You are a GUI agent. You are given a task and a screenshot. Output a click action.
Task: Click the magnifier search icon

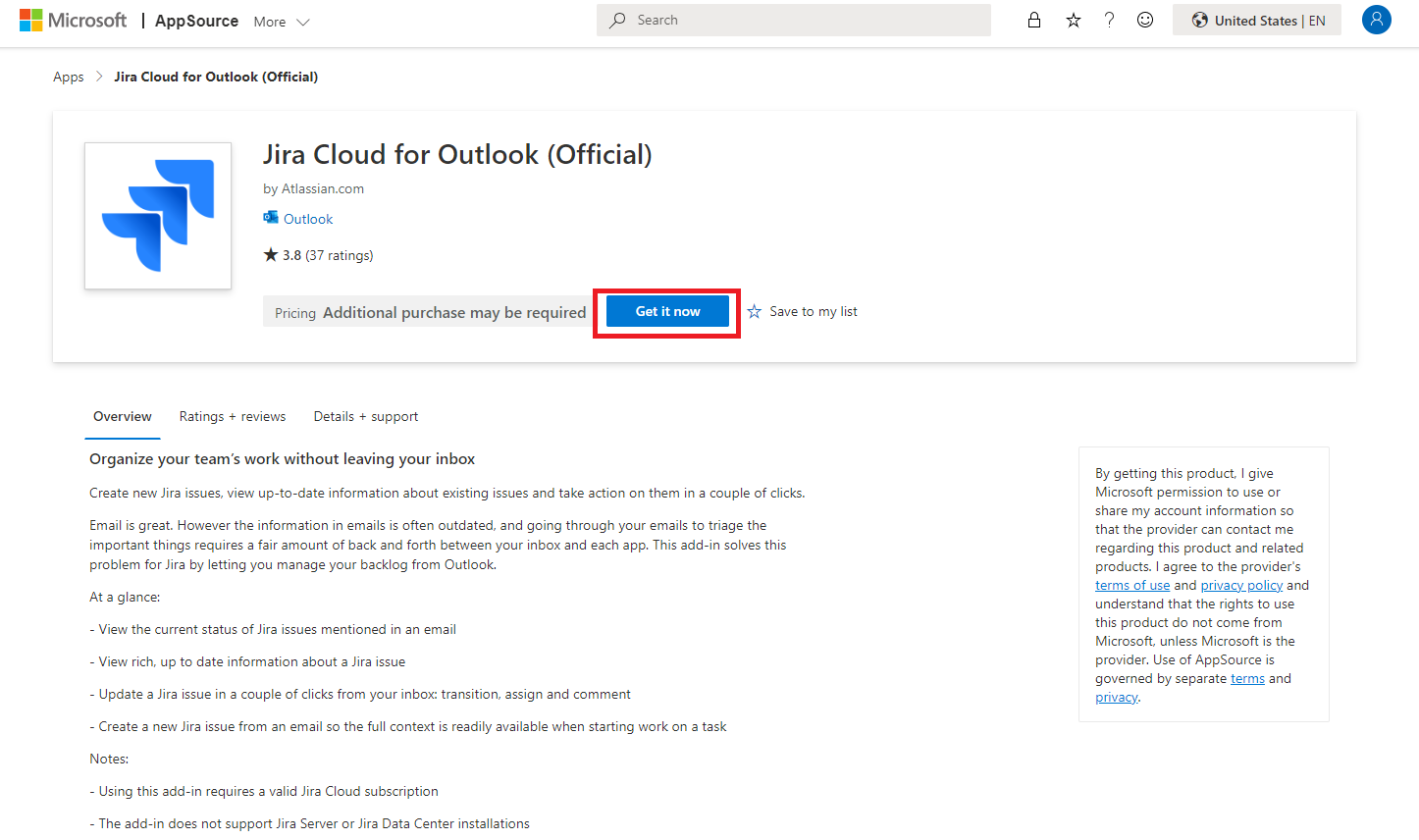[617, 20]
